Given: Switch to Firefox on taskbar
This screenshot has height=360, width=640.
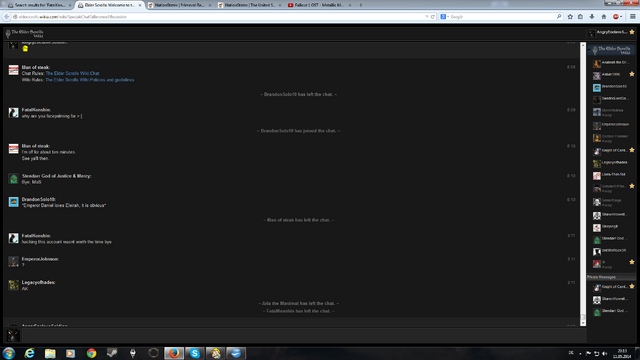Looking at the screenshot, I should (174, 353).
